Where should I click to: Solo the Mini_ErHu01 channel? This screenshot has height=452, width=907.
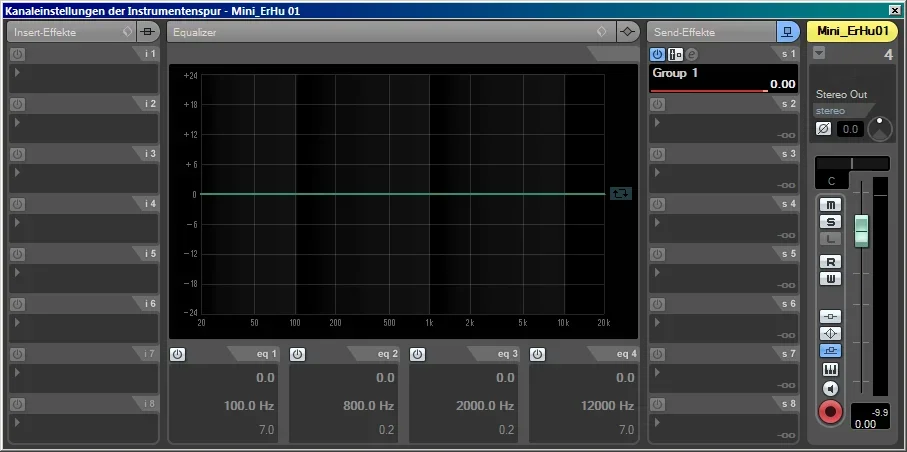coord(831,222)
